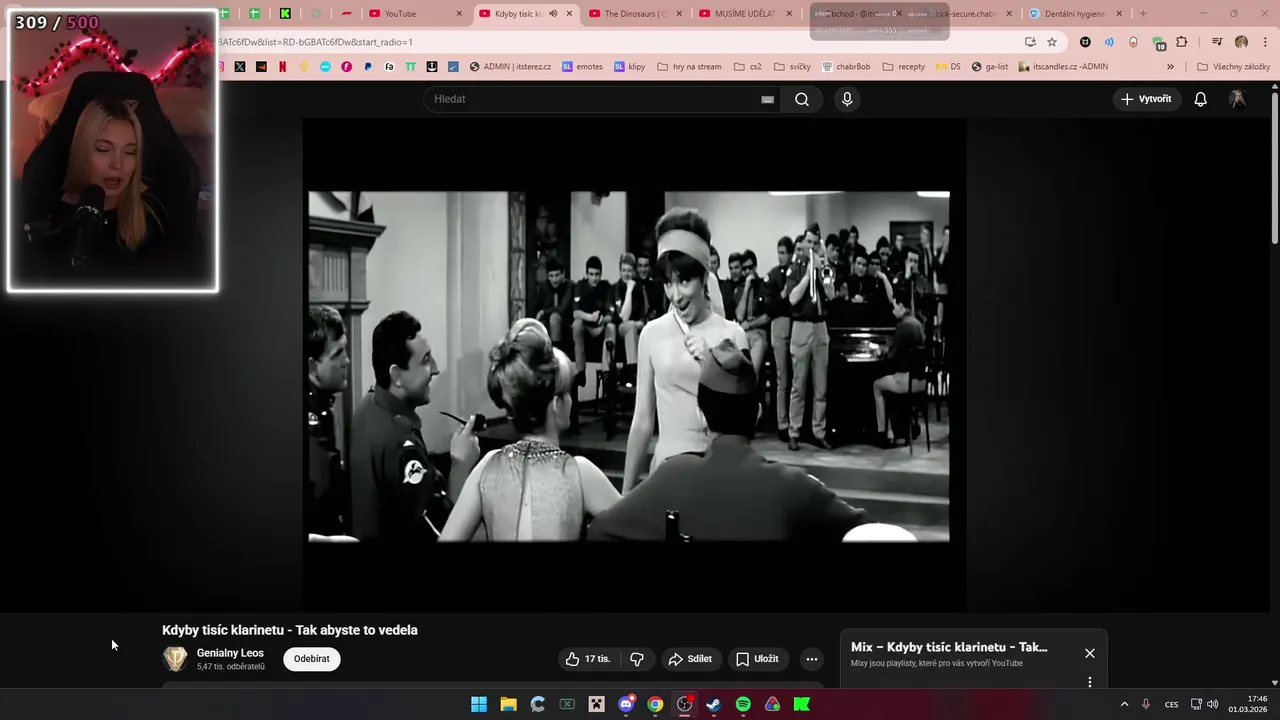
Task: Open YouTube notifications bell
Action: (x=1201, y=99)
